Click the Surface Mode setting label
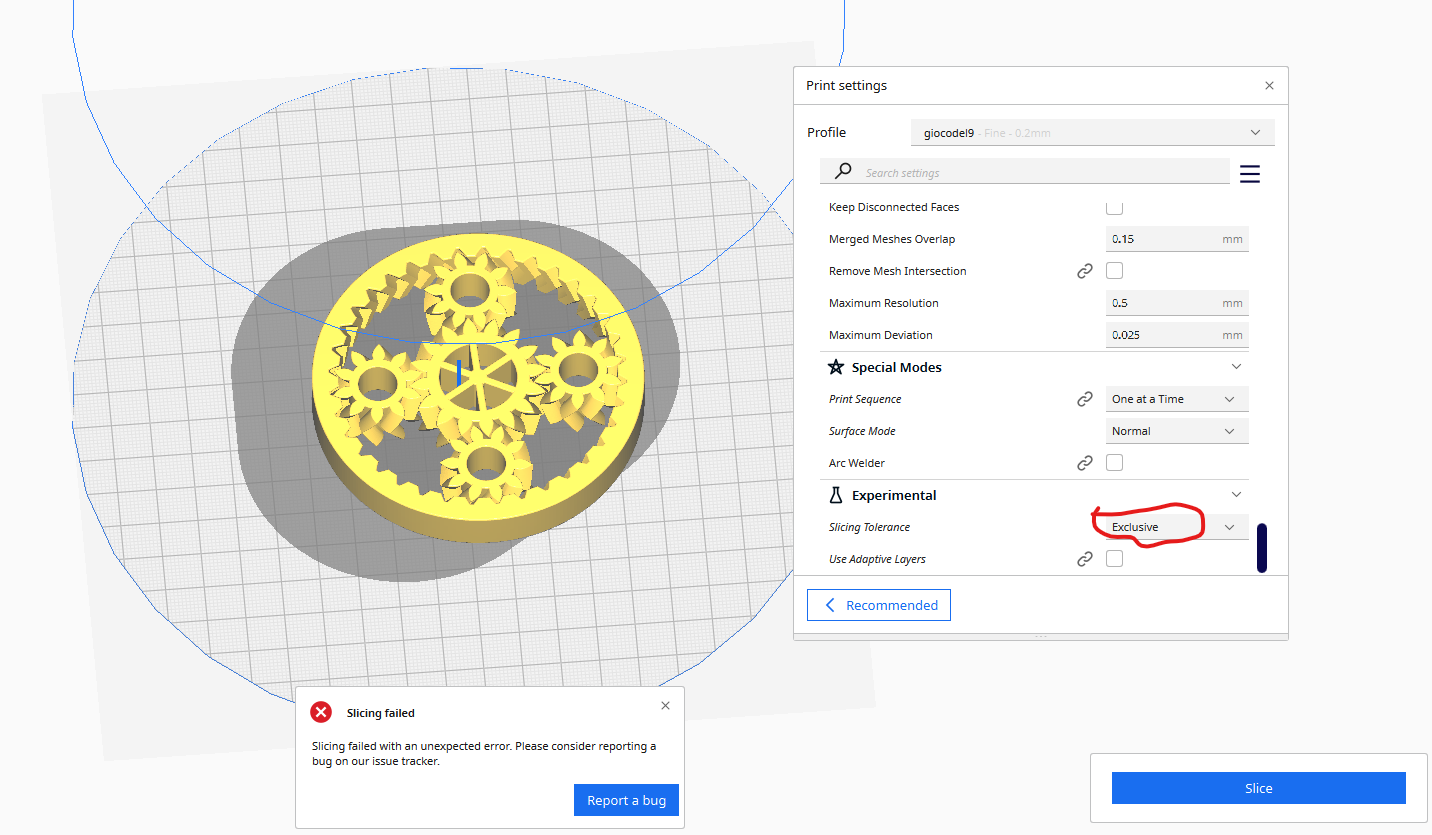This screenshot has height=835, width=1432. (862, 431)
